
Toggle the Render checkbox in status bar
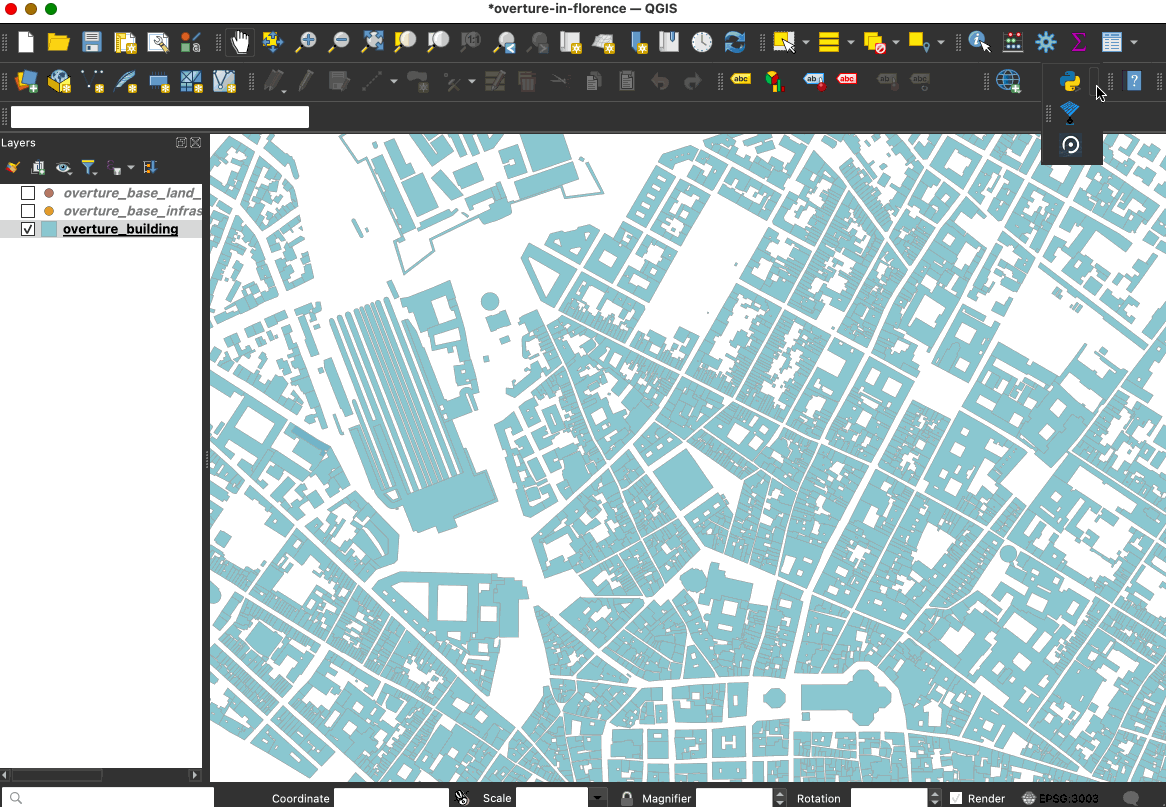pos(956,798)
